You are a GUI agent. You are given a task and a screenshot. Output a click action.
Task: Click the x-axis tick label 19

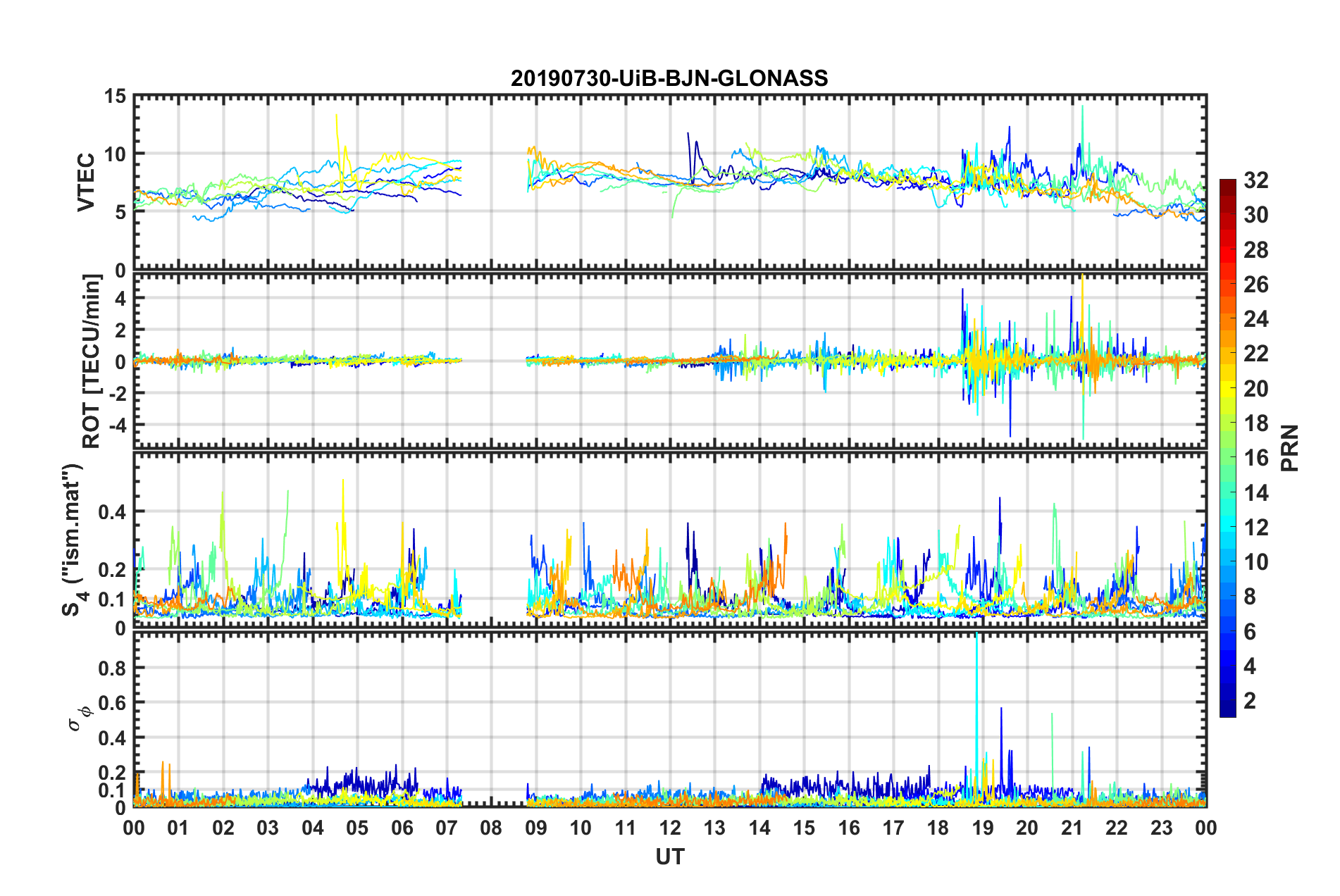(x=983, y=828)
